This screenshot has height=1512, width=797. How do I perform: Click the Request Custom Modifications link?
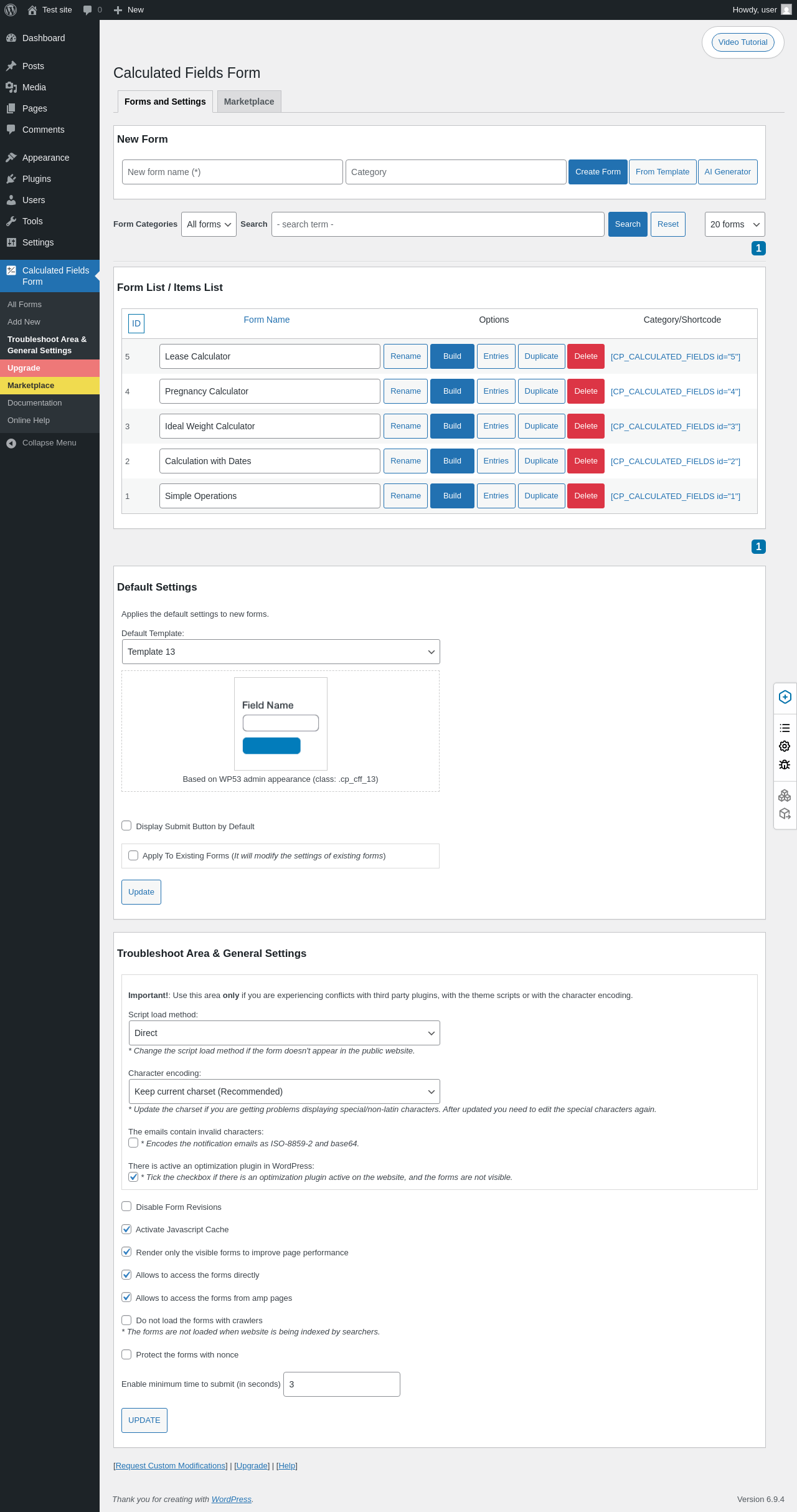tap(171, 1465)
